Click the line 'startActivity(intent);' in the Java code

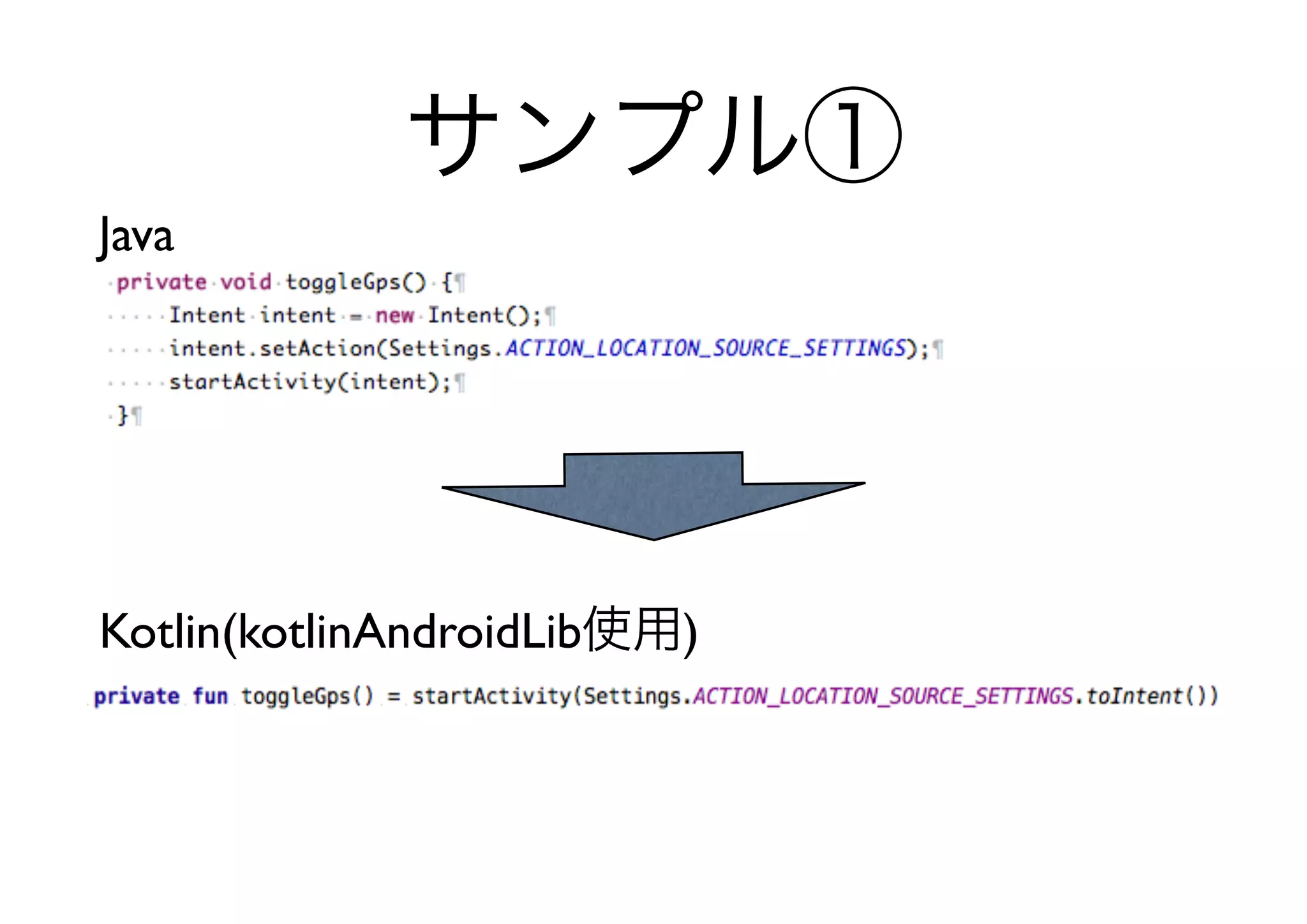pos(310,382)
